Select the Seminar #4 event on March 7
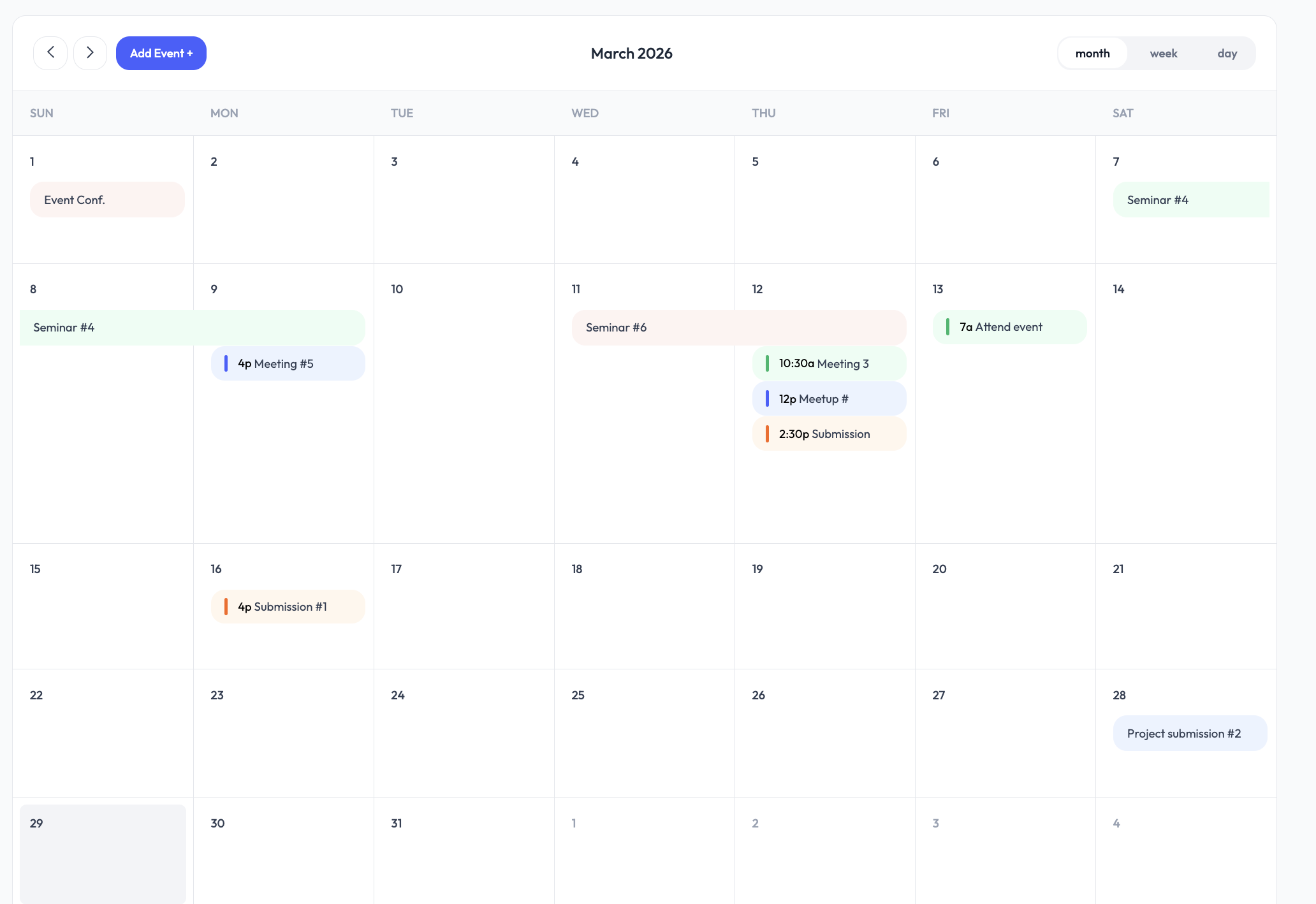This screenshot has width=1316, height=904. [1190, 199]
